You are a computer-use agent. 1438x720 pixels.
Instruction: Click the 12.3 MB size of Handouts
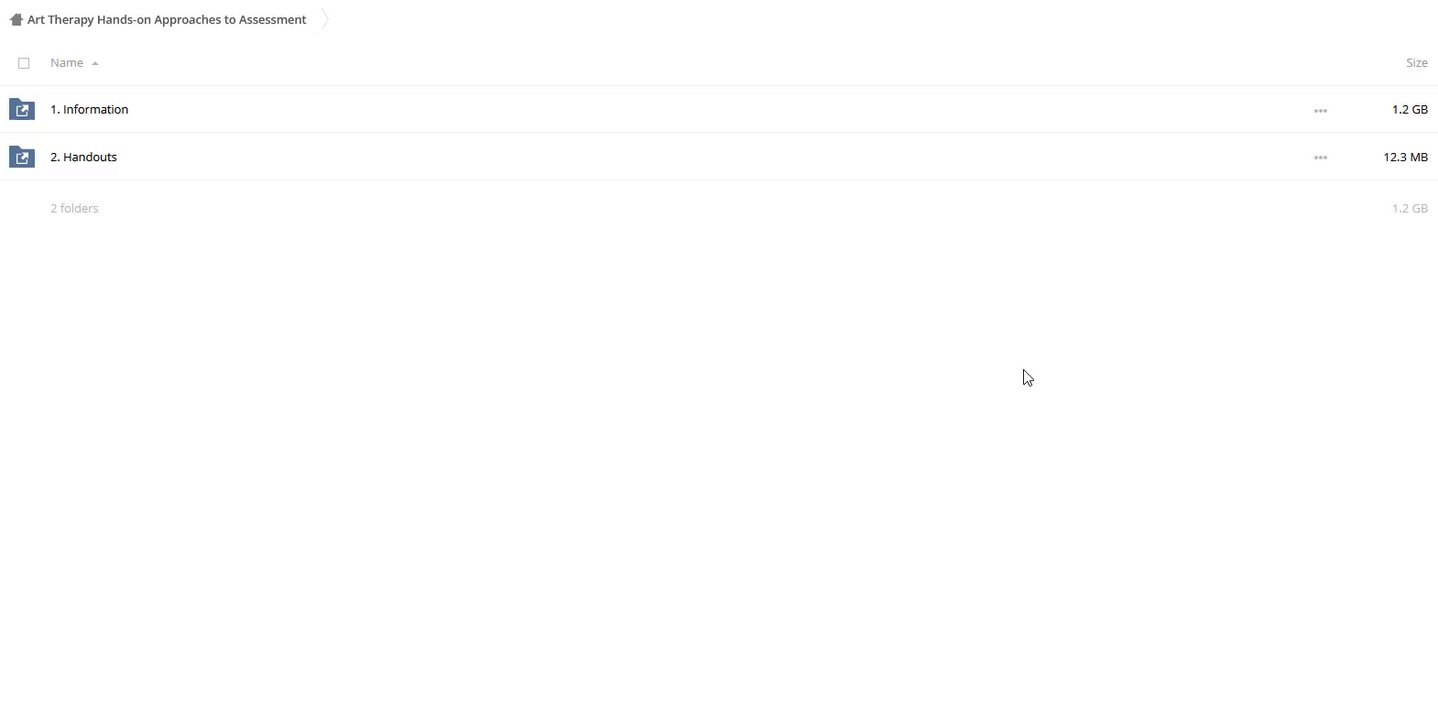pos(1405,157)
